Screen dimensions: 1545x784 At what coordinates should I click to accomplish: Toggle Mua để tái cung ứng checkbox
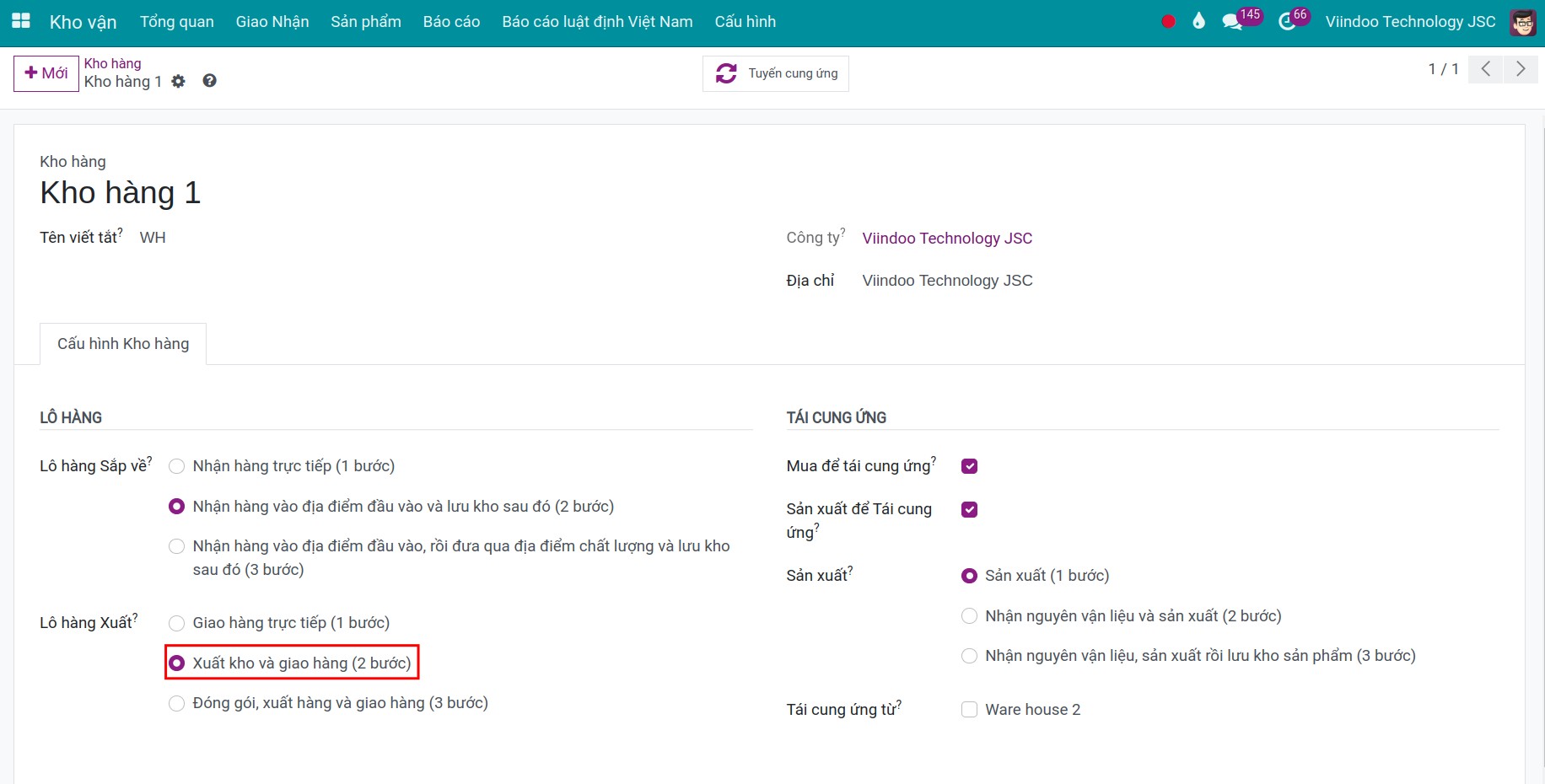click(969, 466)
